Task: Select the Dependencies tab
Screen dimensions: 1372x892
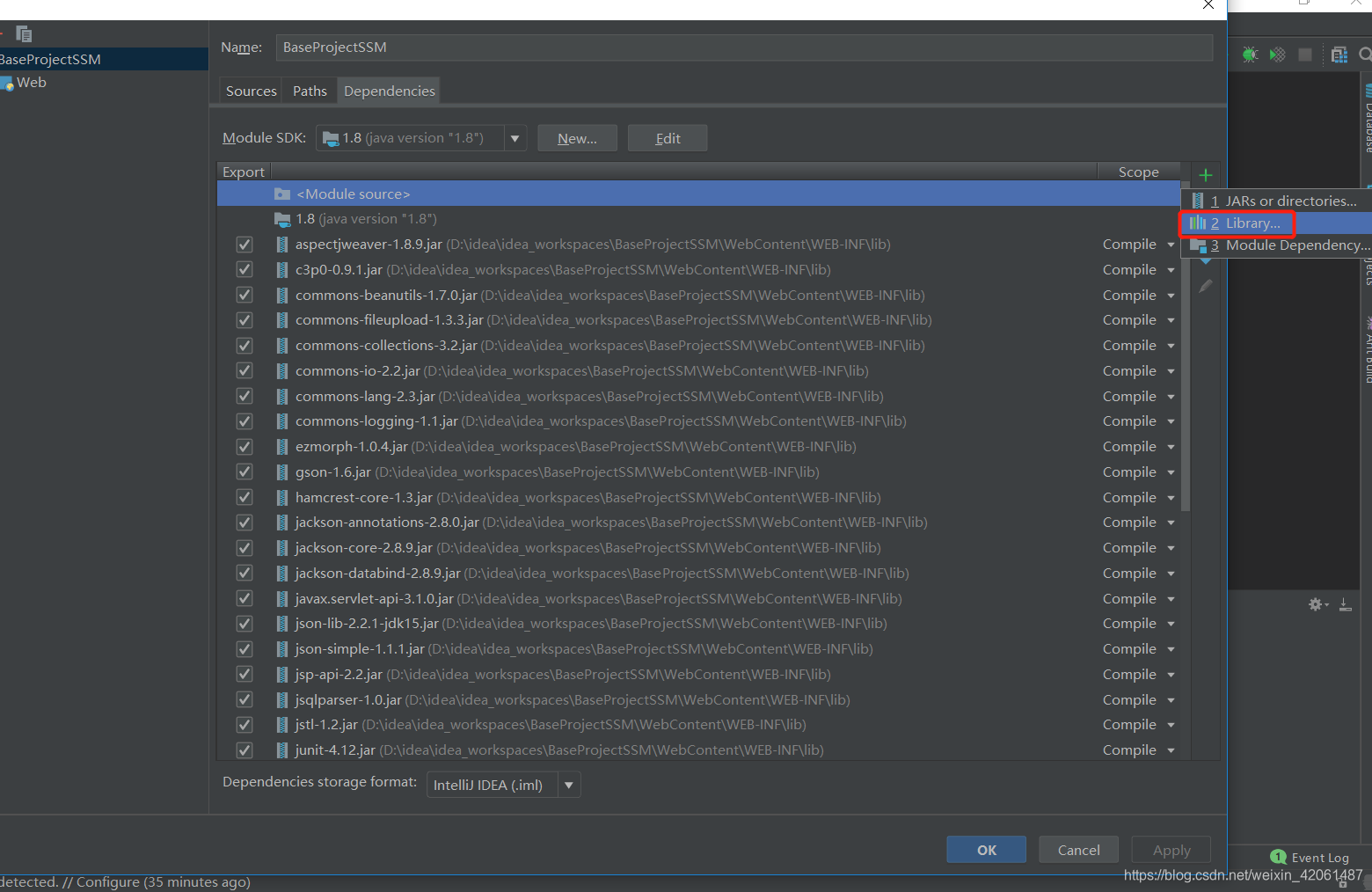Action: [x=390, y=91]
